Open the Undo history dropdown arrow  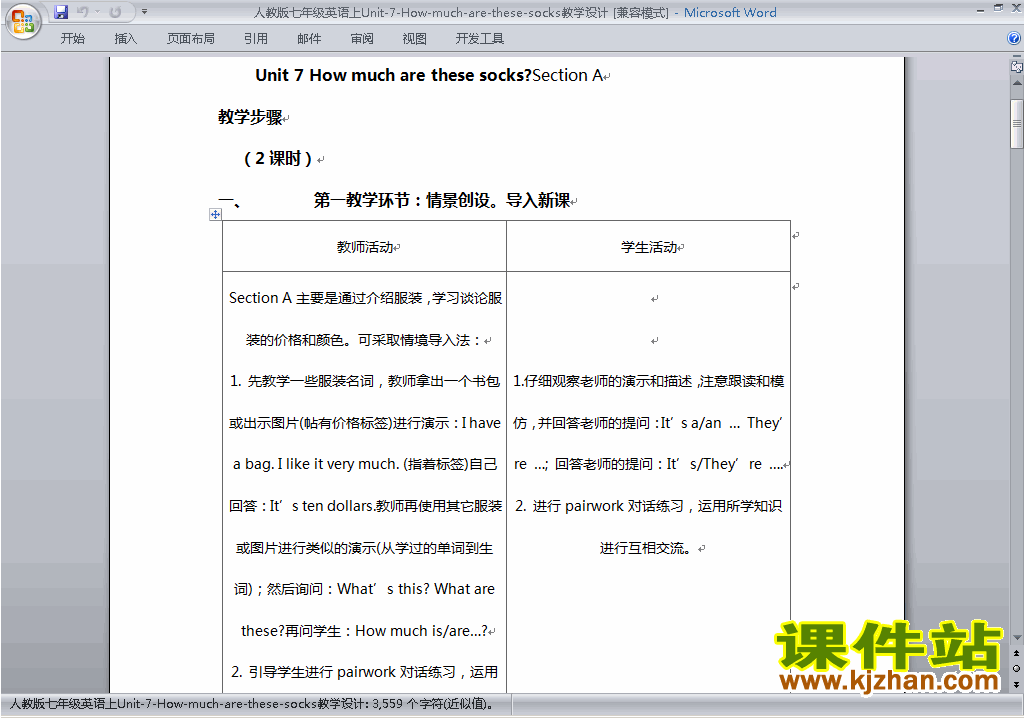tap(97, 12)
